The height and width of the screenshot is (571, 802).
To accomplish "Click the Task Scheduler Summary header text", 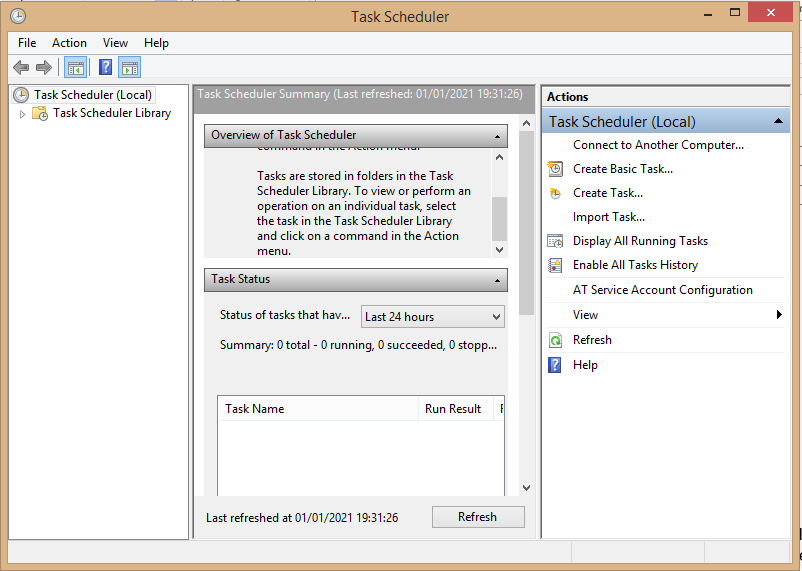I will click(360, 94).
